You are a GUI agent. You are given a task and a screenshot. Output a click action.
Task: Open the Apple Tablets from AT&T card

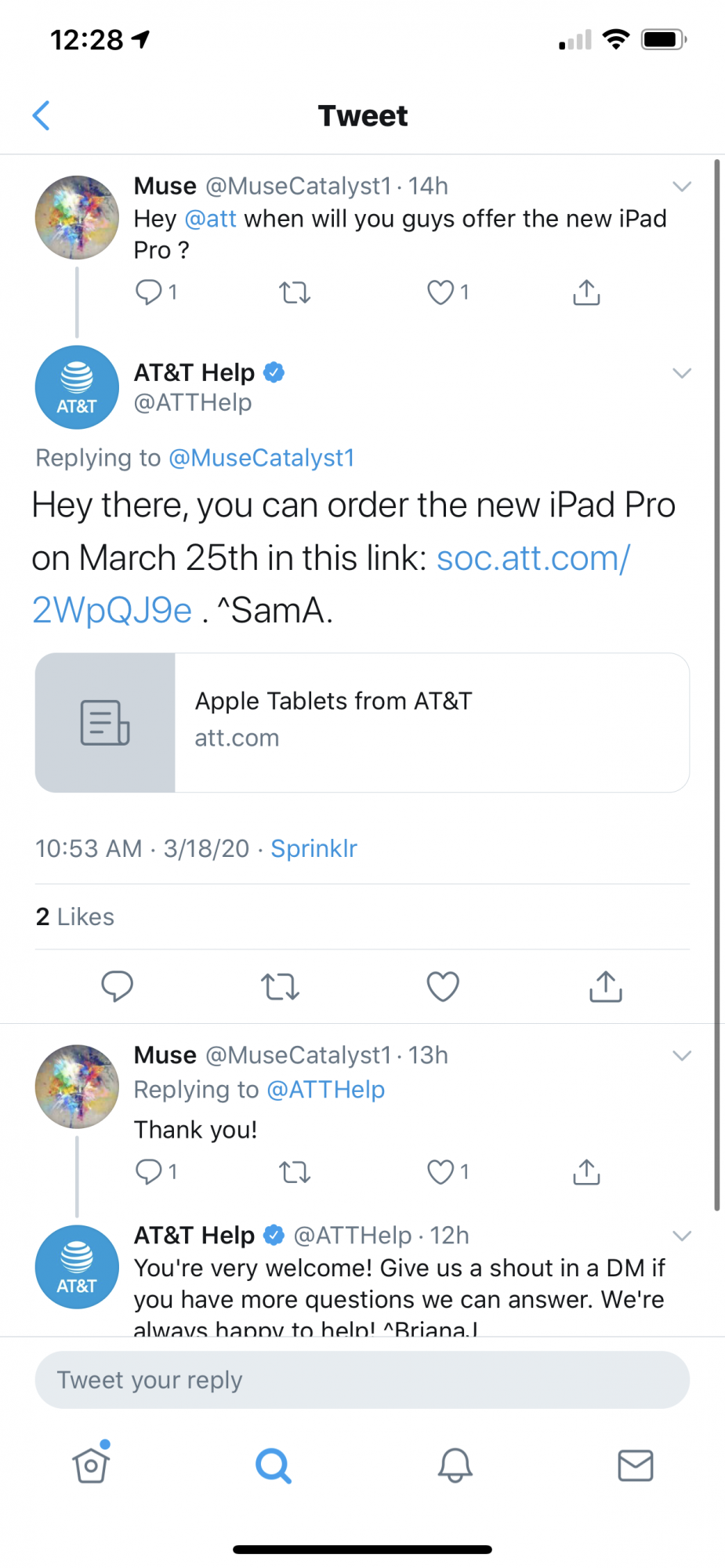[362, 723]
